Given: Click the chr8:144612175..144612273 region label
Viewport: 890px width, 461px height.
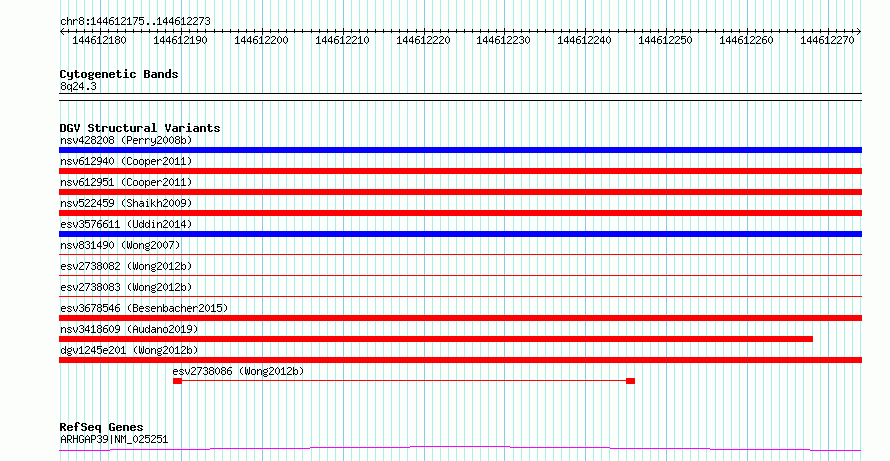Looking at the screenshot, I should click(135, 21).
